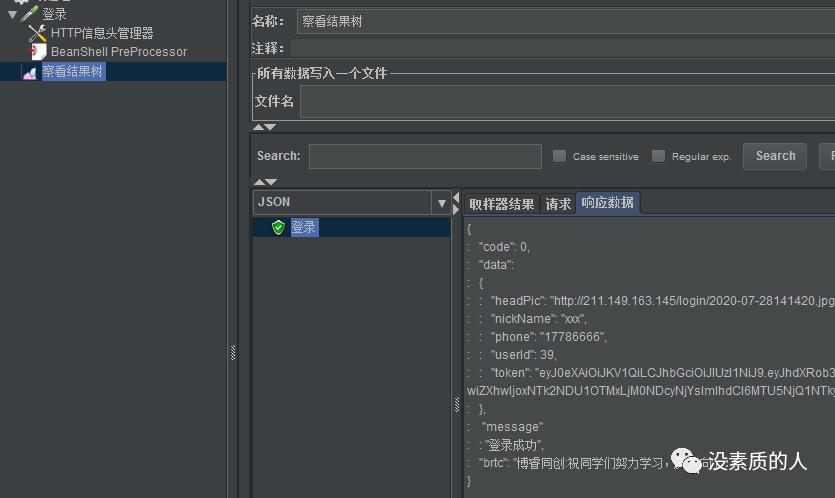Click the "headPic" line in response
This screenshot has height=498, width=835.
click(x=662, y=301)
